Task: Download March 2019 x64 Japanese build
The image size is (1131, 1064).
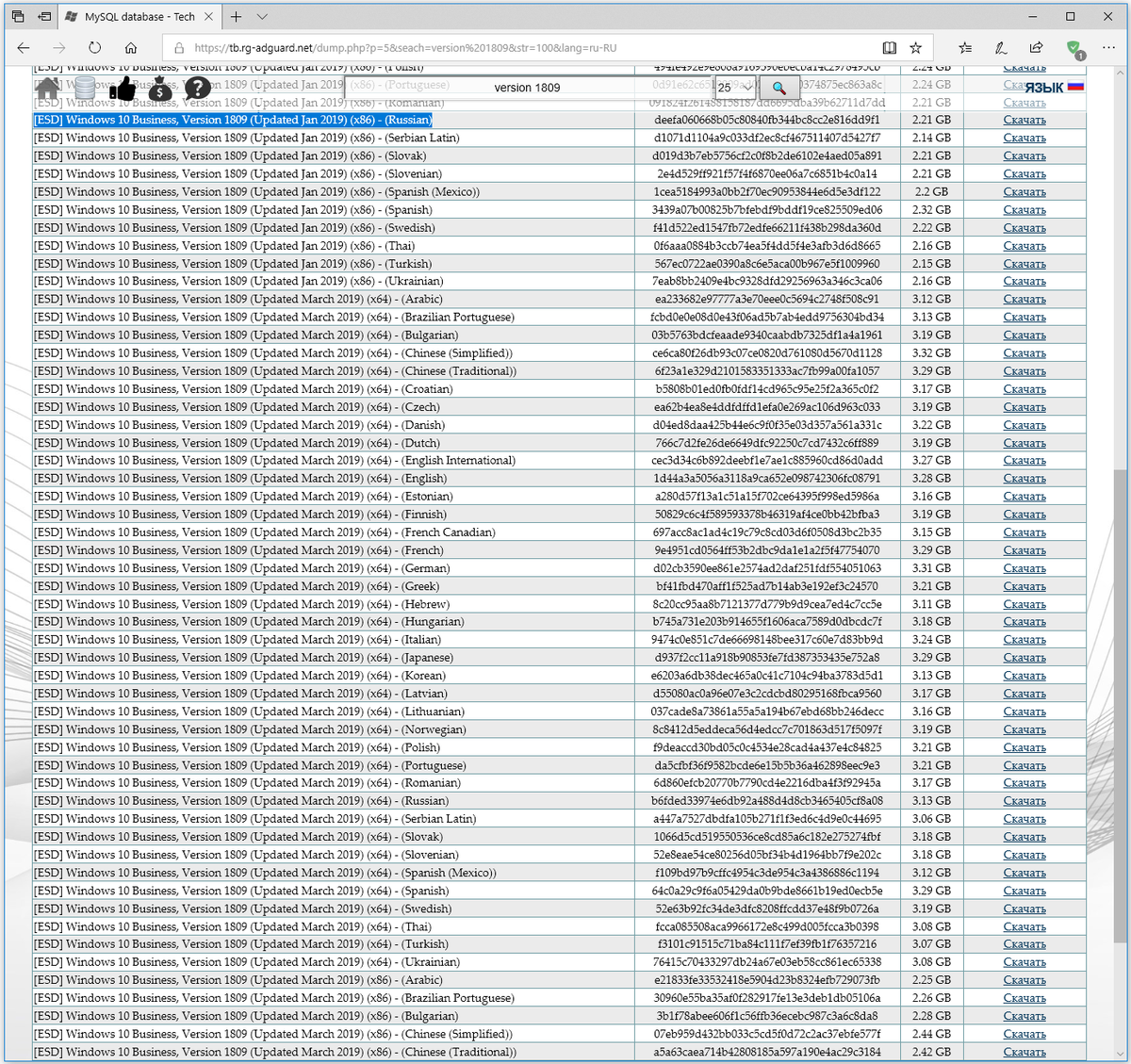Action: (x=1024, y=658)
